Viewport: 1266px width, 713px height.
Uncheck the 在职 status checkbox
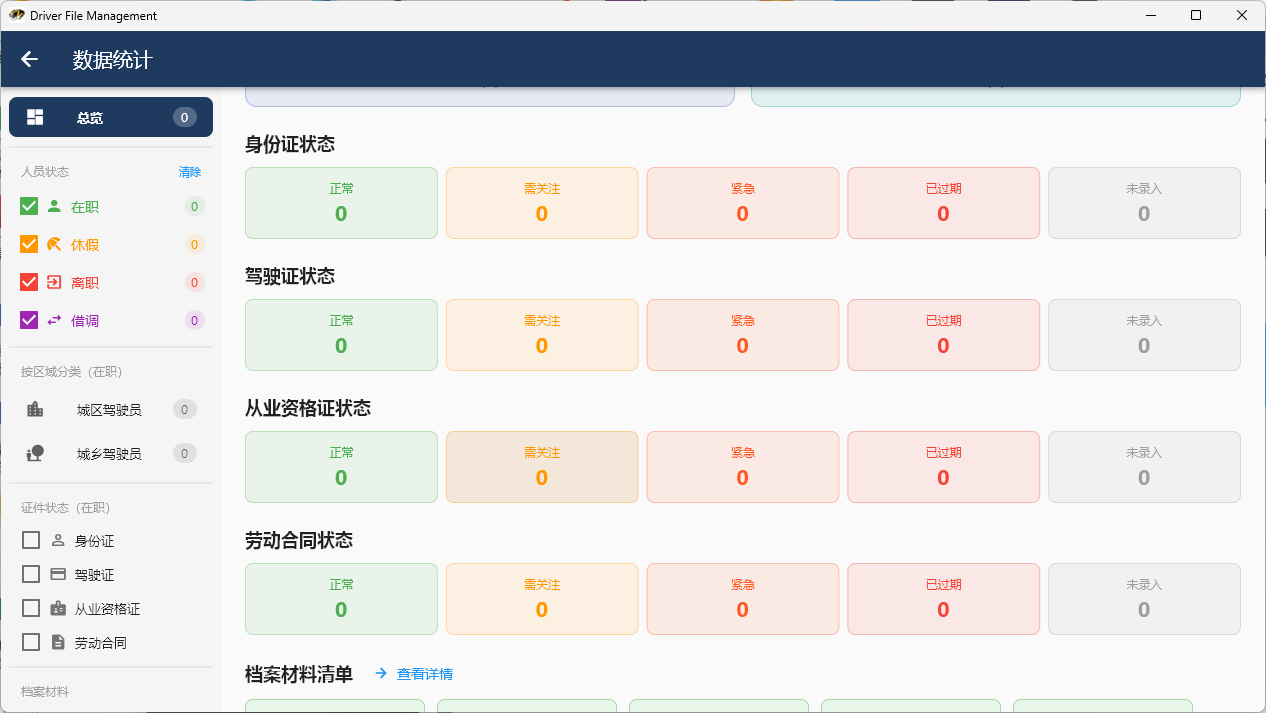tap(29, 207)
